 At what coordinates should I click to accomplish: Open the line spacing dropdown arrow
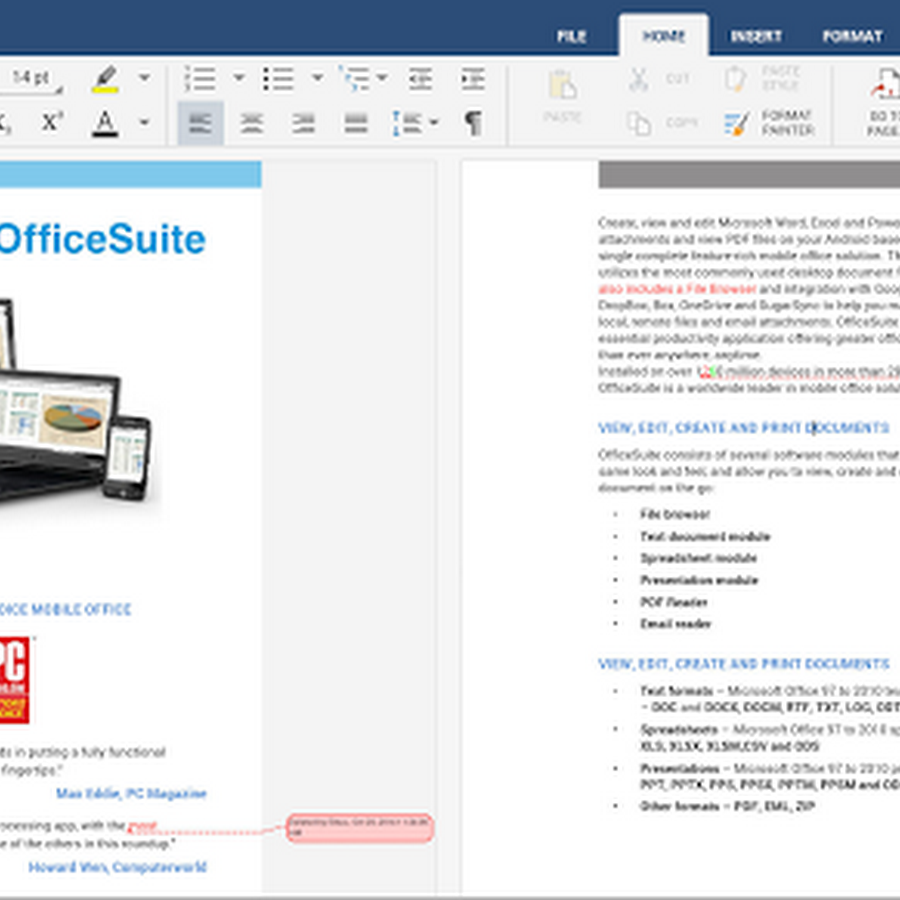pyautogui.click(x=434, y=122)
